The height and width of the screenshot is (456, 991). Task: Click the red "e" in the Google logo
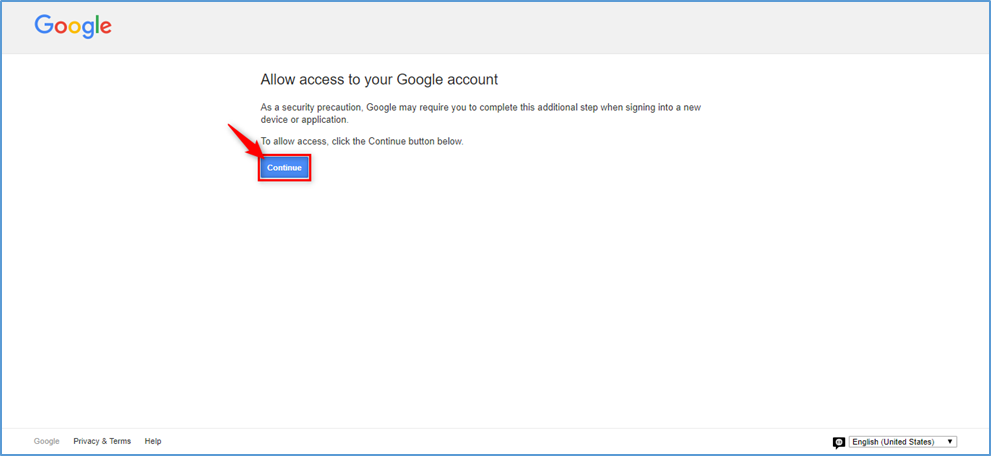[105, 29]
